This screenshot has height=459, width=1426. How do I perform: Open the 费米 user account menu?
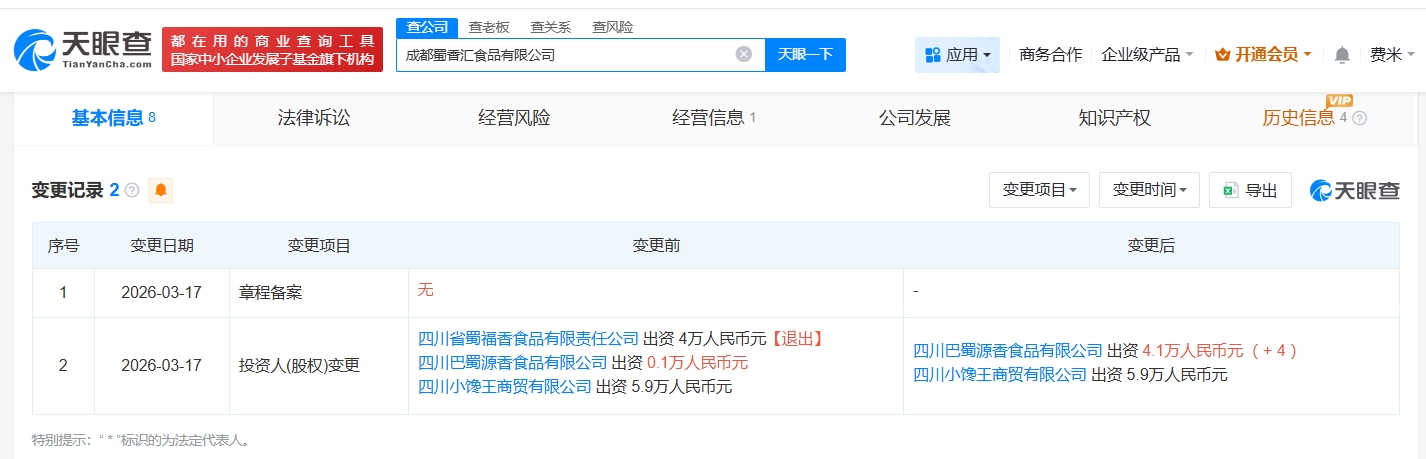coord(1391,55)
